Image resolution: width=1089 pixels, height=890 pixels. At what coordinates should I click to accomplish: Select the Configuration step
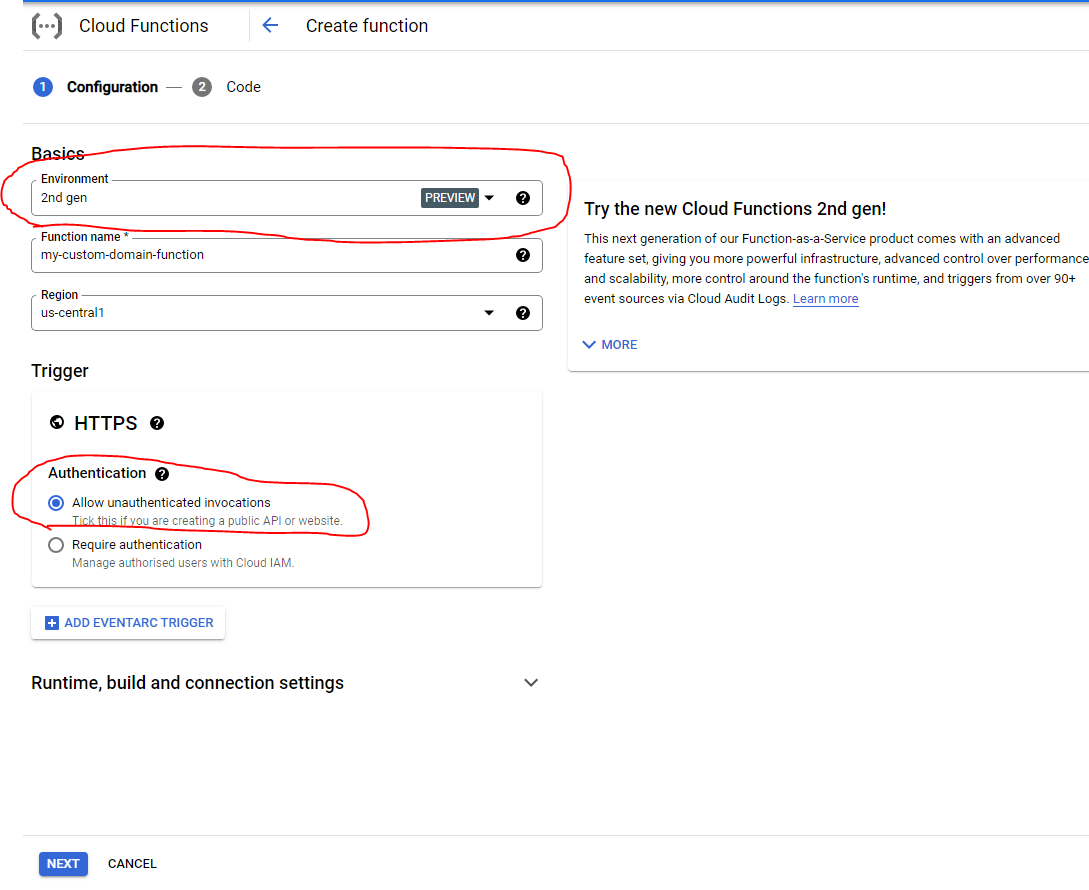pyautogui.click(x=96, y=87)
